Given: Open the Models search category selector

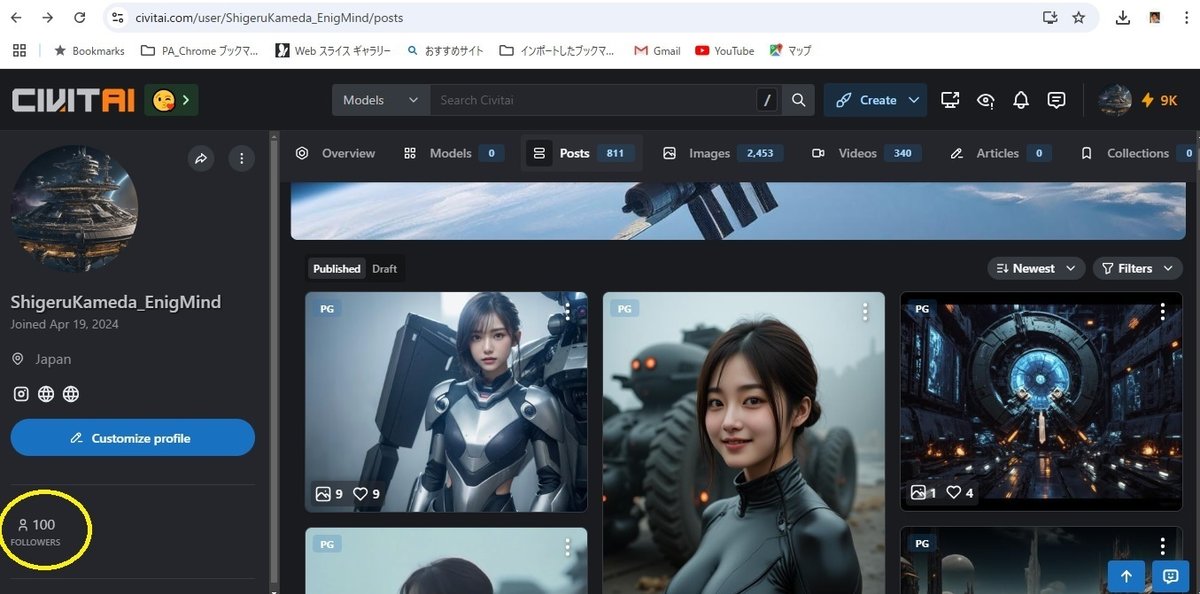Looking at the screenshot, I should coord(380,100).
